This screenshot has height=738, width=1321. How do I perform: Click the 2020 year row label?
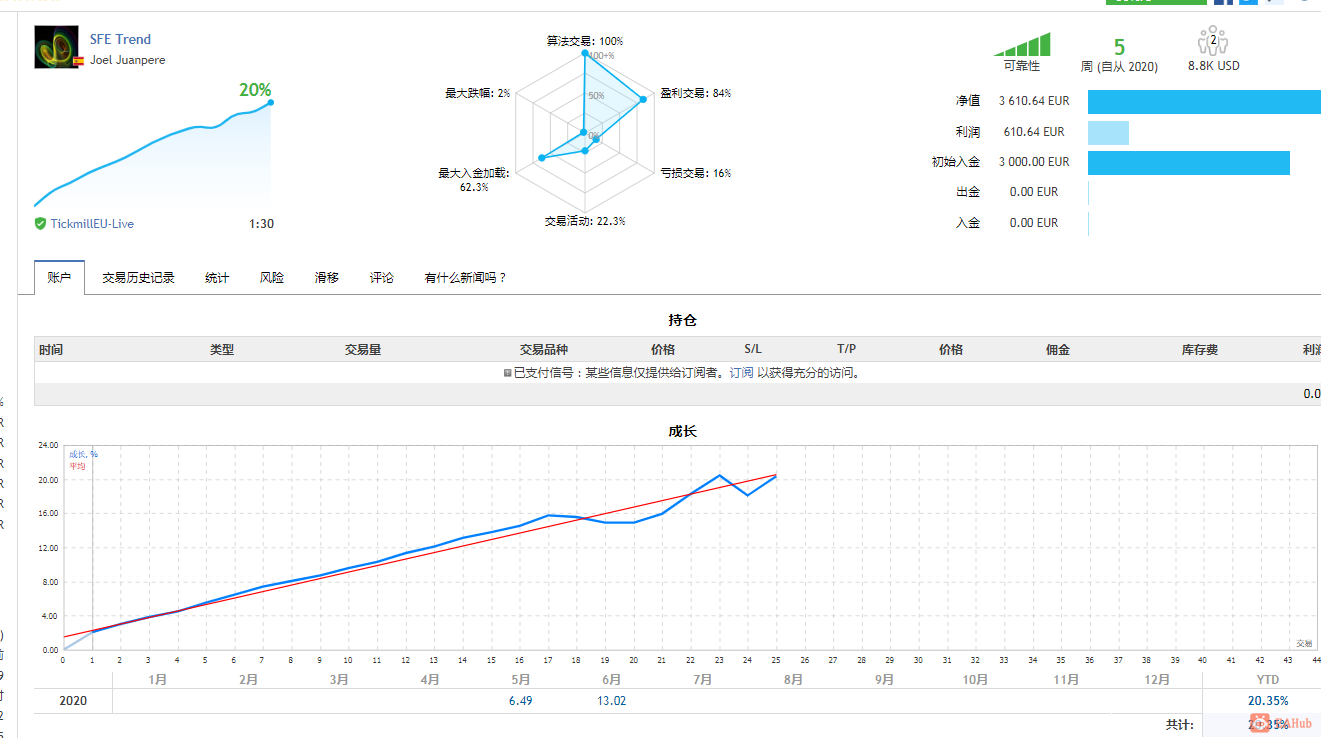[73, 701]
